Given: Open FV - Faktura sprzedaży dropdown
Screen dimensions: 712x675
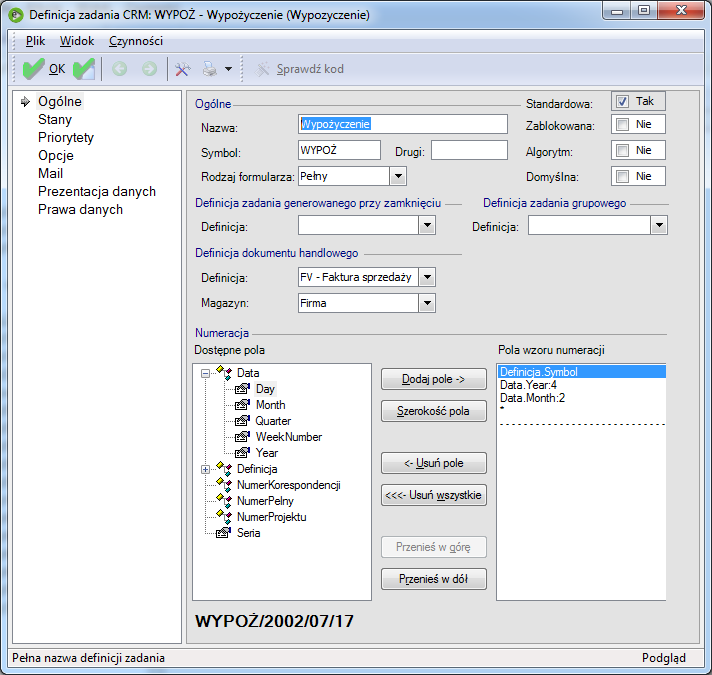Looking at the screenshot, I should 427,277.
